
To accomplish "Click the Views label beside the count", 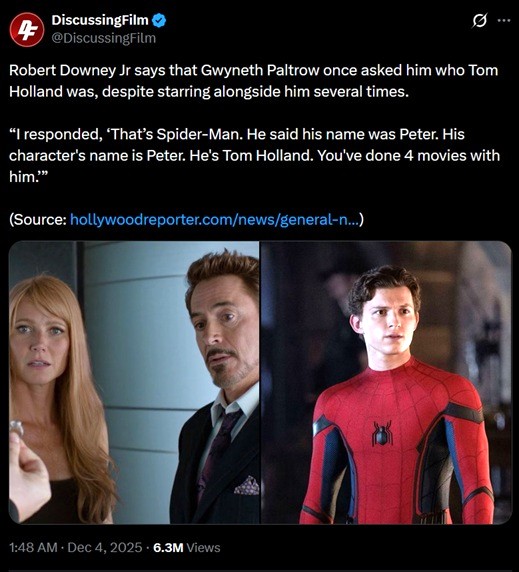I will tap(204, 547).
